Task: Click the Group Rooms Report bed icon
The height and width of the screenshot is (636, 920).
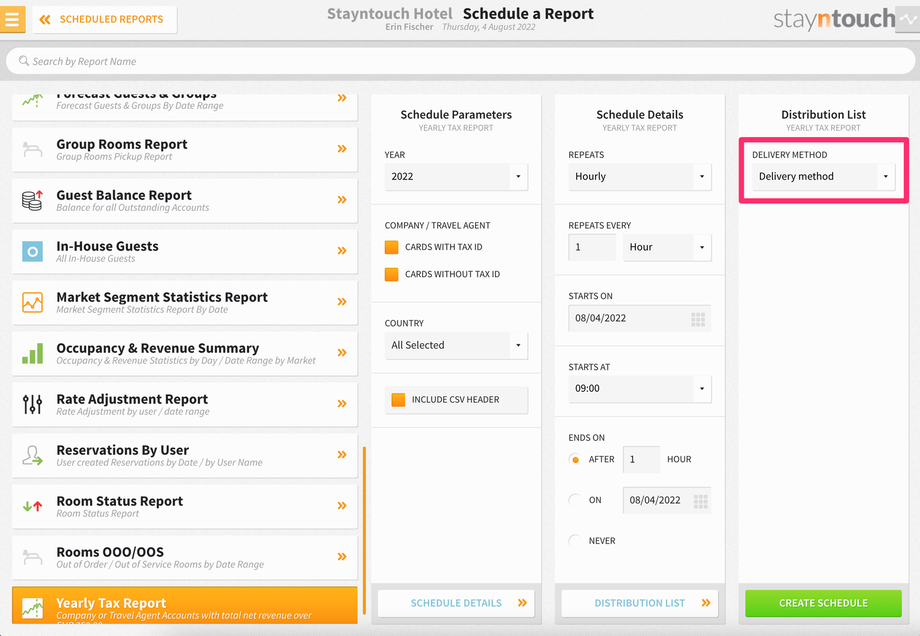Action: 32,150
